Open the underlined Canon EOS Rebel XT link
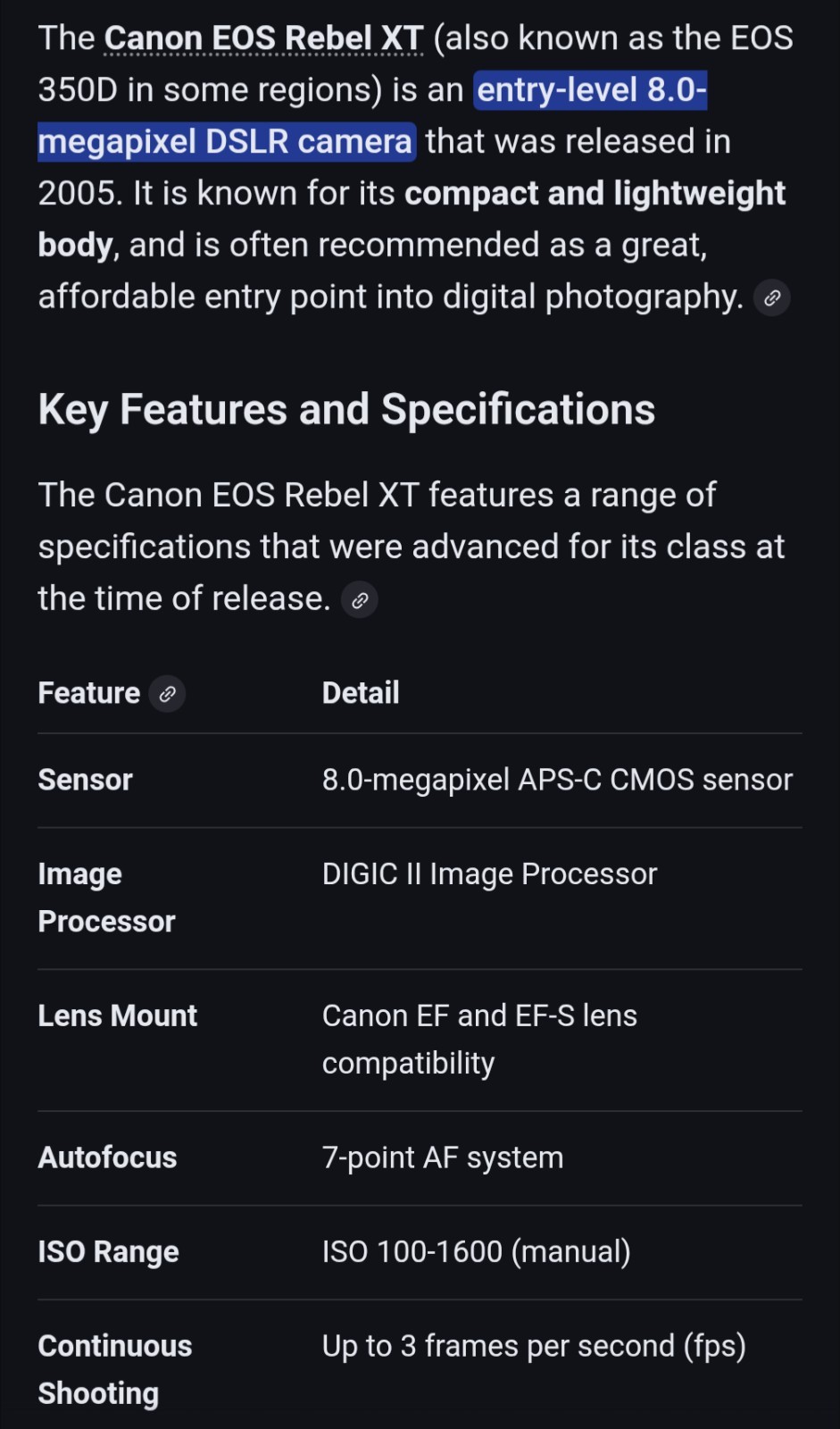 263,38
